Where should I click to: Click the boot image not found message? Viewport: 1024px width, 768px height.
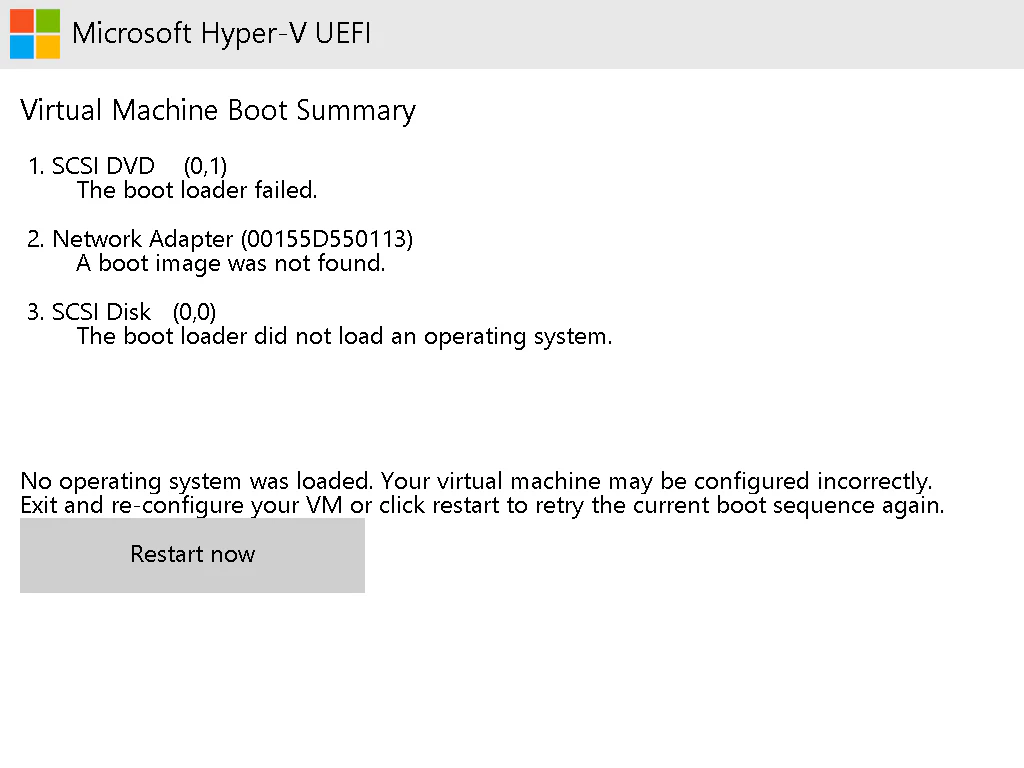[x=231, y=263]
